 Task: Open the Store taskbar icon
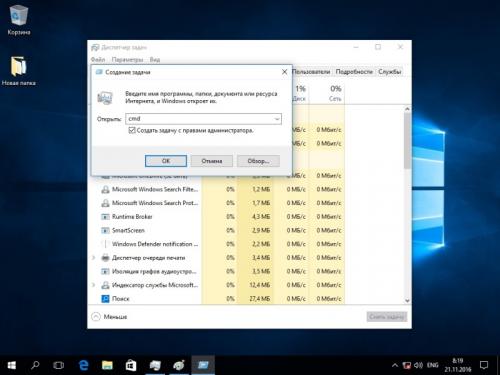point(131,365)
